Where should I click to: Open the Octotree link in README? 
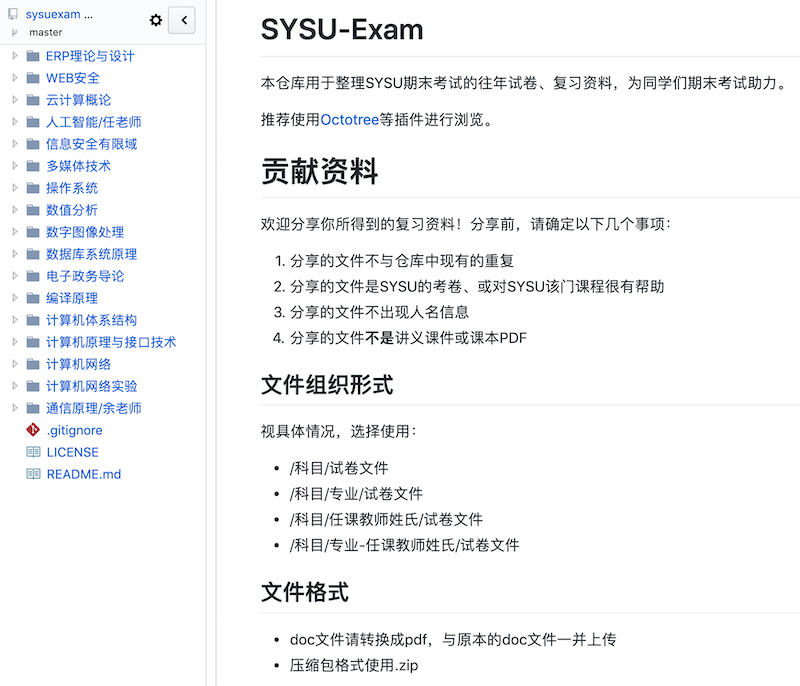pos(349,120)
